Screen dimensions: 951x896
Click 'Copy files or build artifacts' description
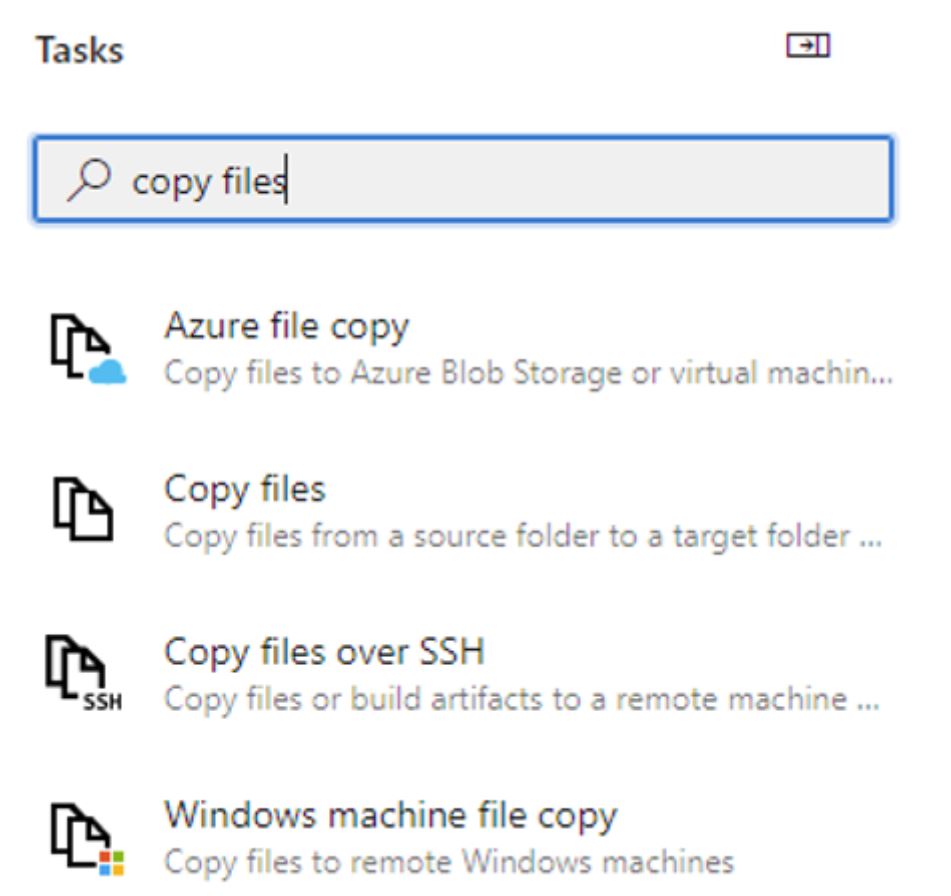coord(522,699)
